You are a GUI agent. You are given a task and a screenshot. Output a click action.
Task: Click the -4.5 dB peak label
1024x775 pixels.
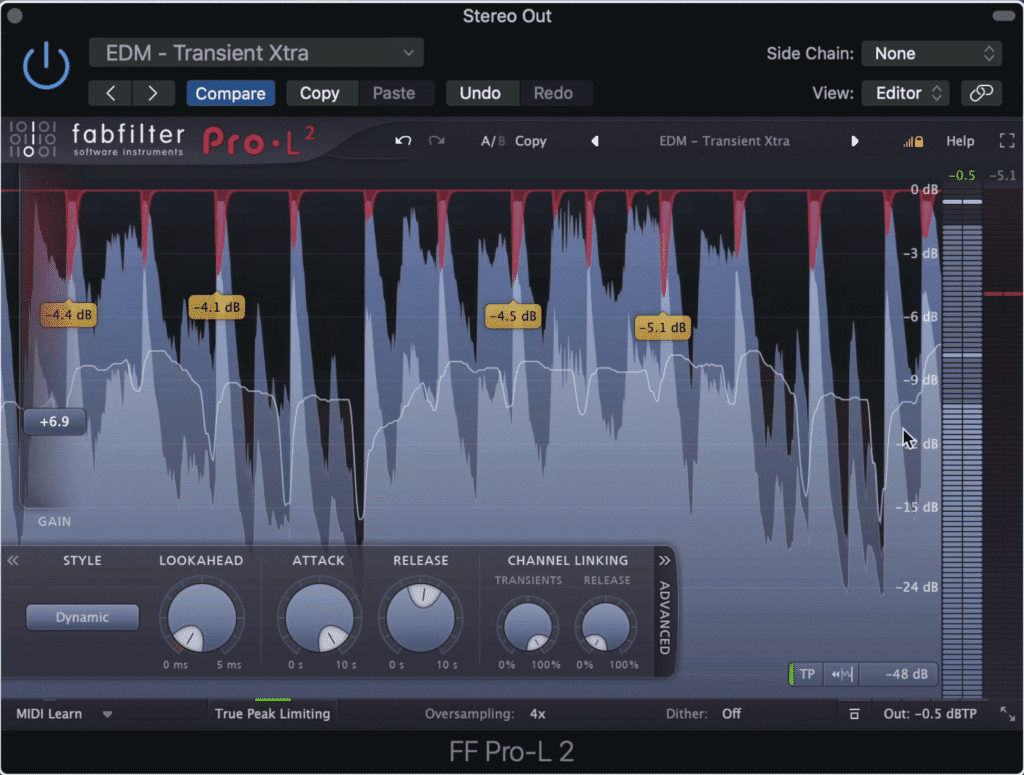coord(513,316)
